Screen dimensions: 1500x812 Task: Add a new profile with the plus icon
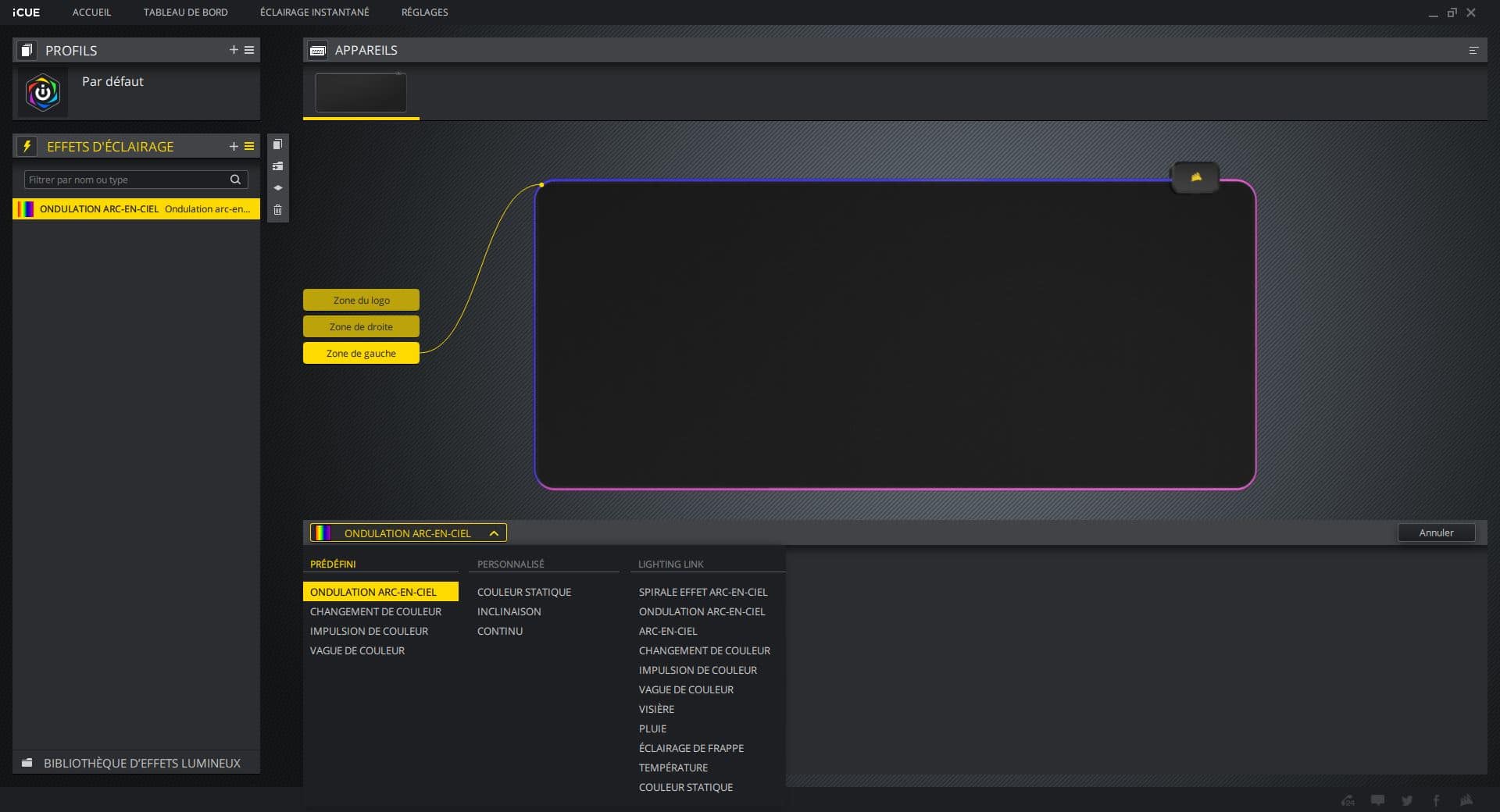pyautogui.click(x=233, y=50)
